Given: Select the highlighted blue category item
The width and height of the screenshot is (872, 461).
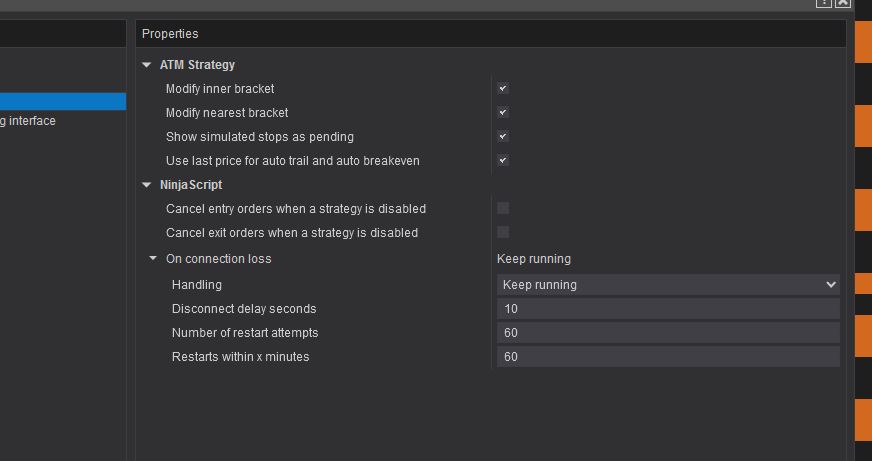Looking at the screenshot, I should click(62, 101).
